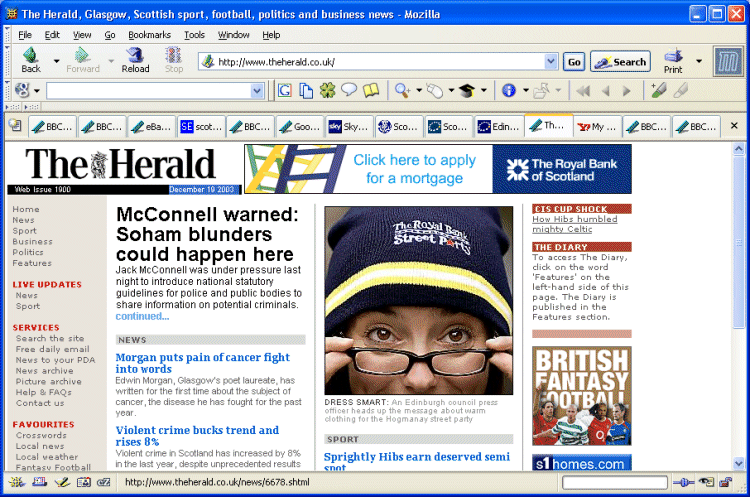The image size is (750, 497).
Task: Open 'Violent crime bucks trend' story
Action: click(197, 436)
